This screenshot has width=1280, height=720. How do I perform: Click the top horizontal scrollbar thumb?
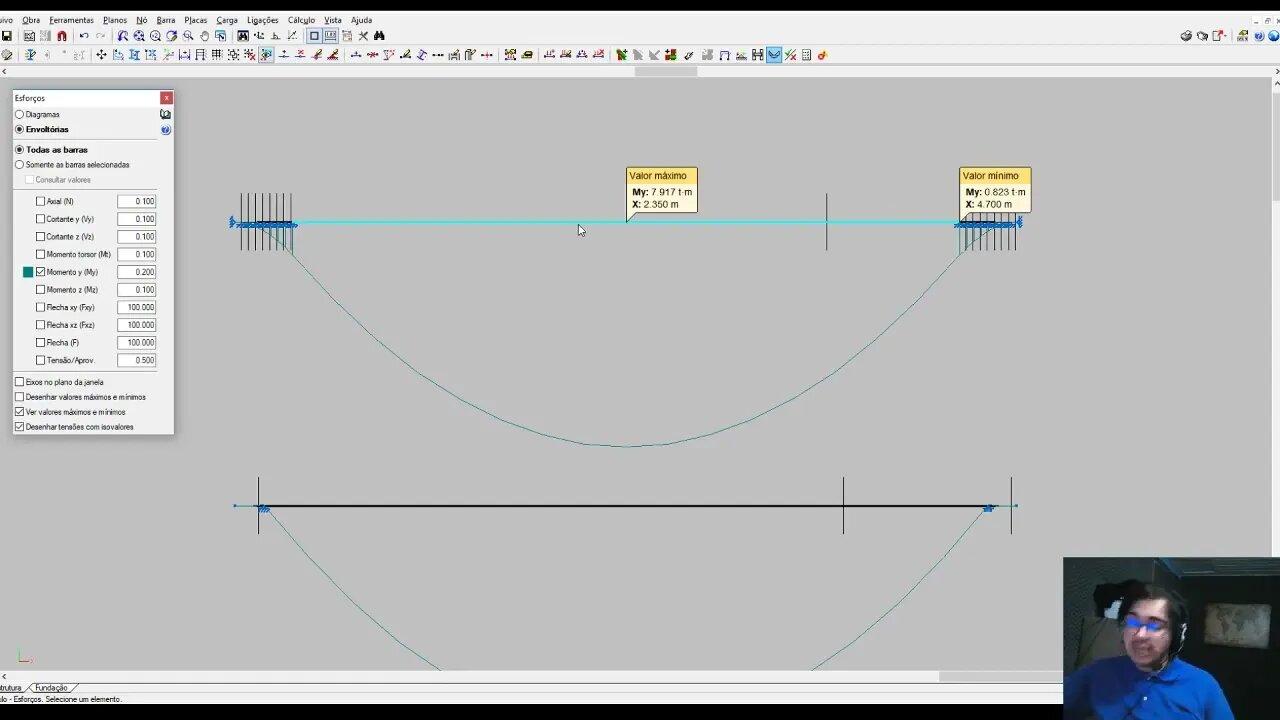pos(666,71)
